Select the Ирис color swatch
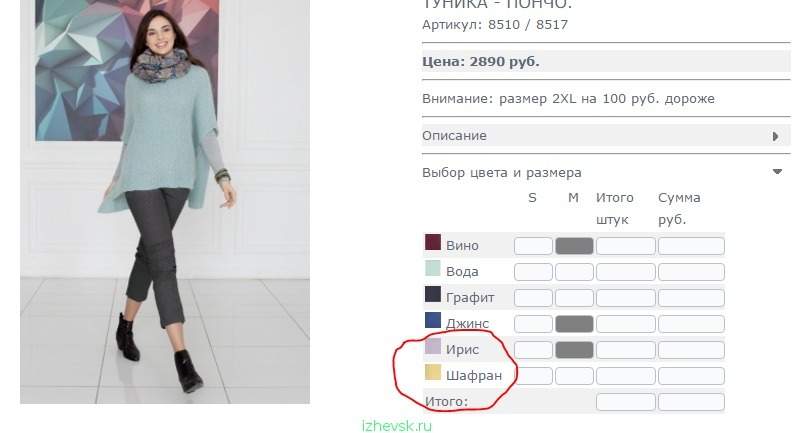This screenshot has height=433, width=797. coord(433,346)
